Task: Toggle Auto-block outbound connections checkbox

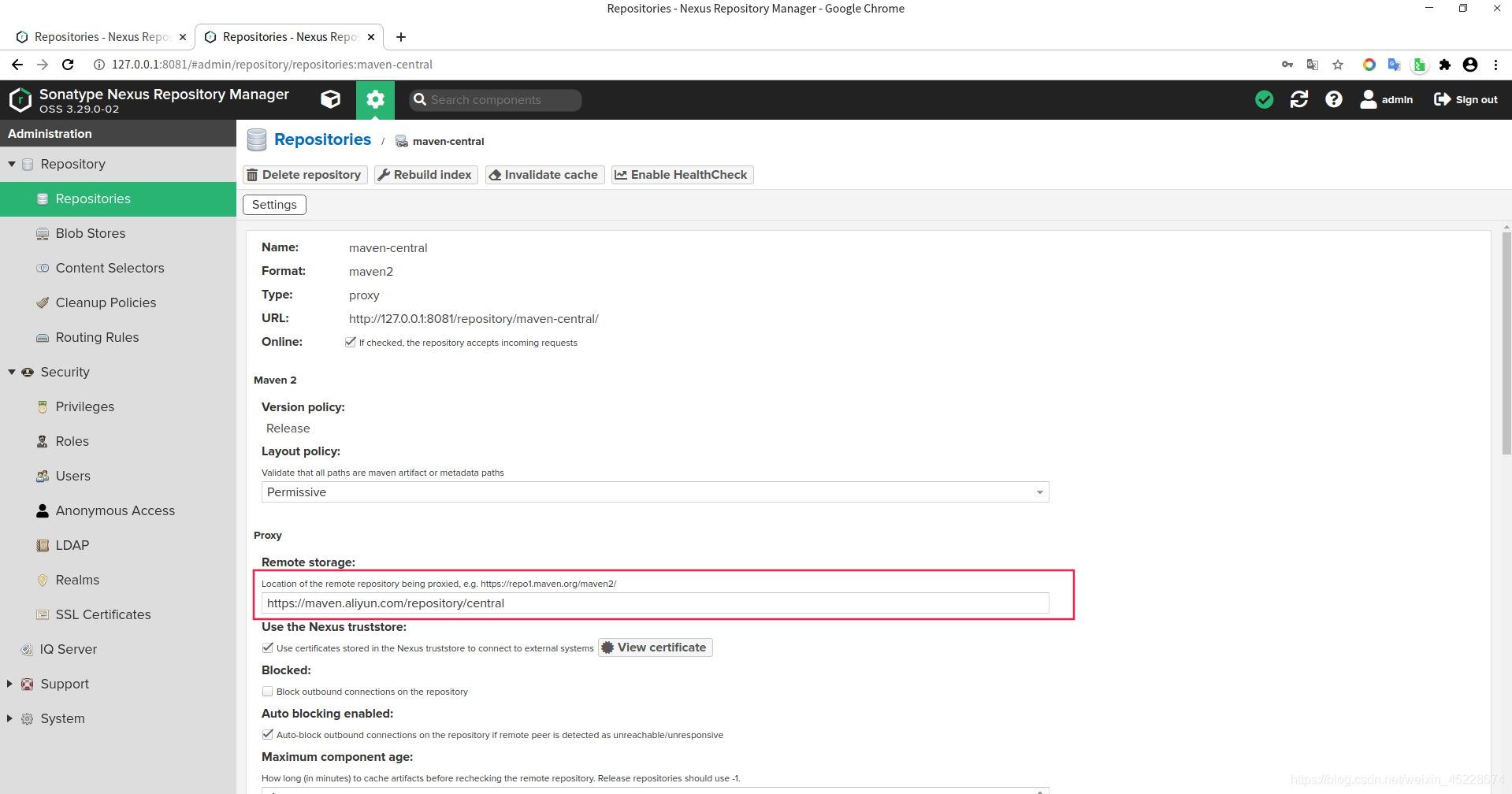Action: (x=268, y=734)
